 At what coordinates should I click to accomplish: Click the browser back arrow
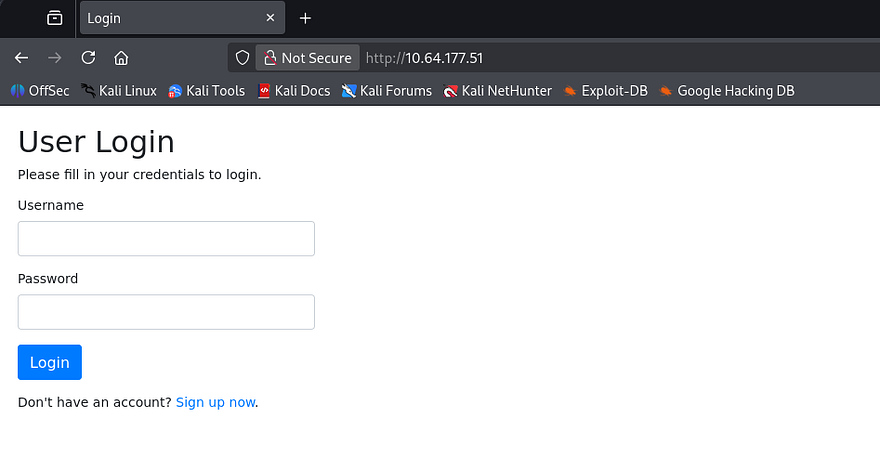click(x=21, y=58)
